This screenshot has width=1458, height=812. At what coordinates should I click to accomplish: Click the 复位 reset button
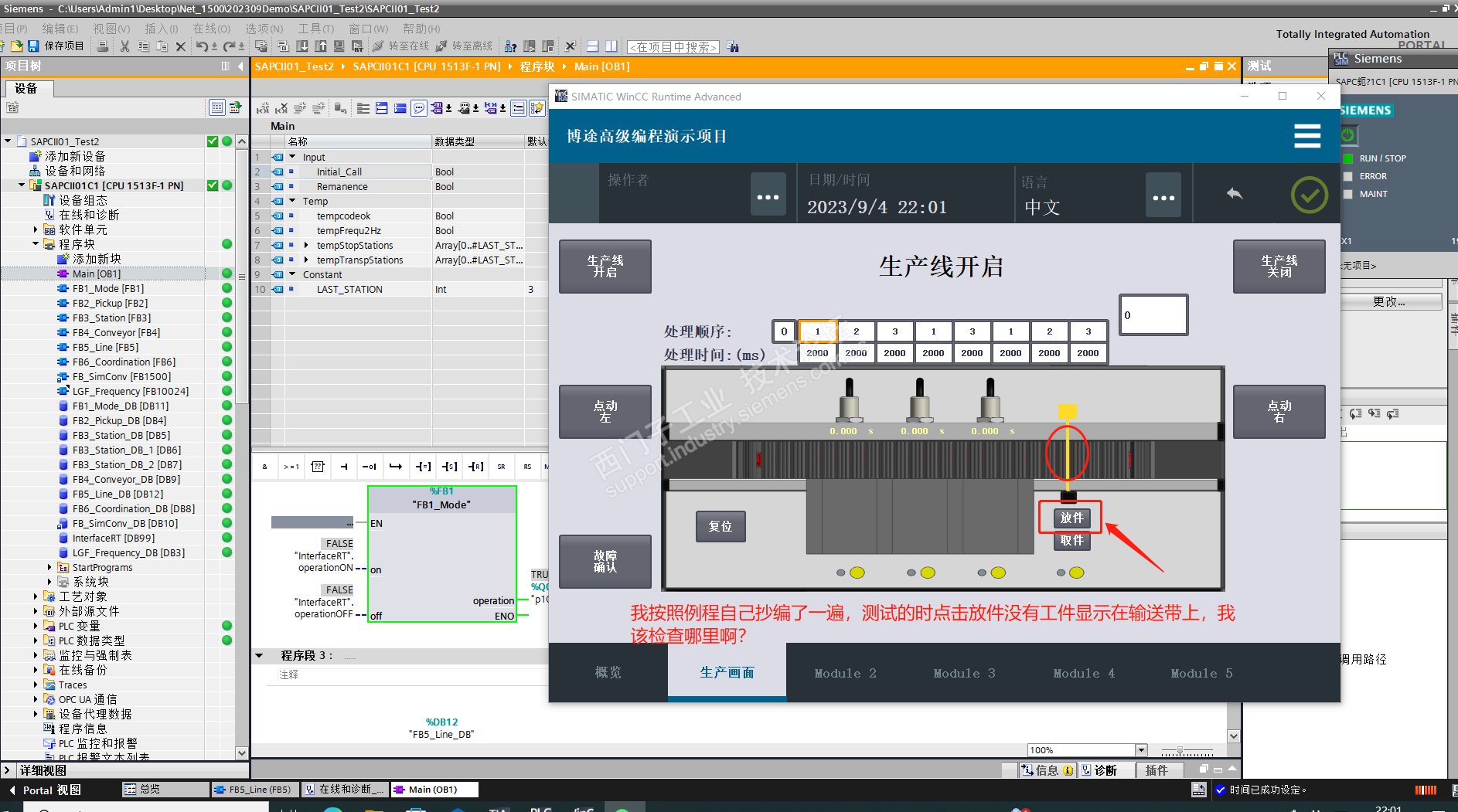(x=720, y=526)
